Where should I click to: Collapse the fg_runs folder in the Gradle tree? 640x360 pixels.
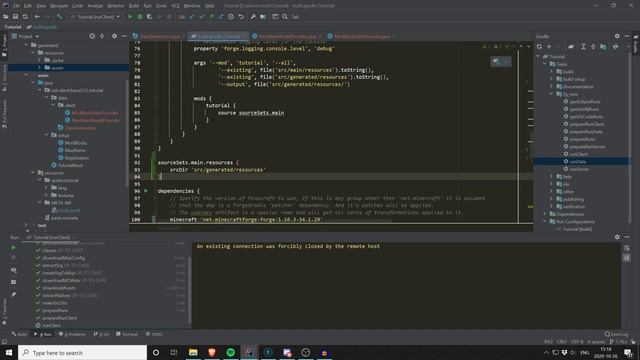[x=551, y=94]
